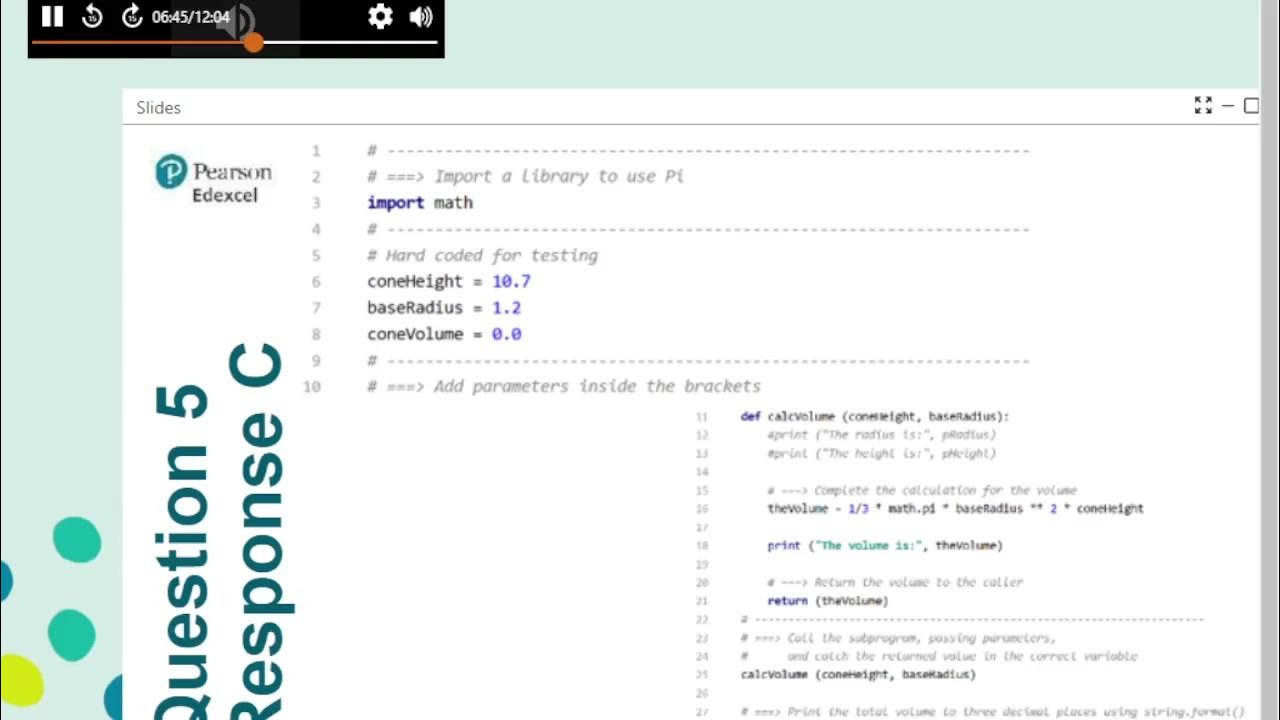Click the 'coneVolume = 0.0' line
Screen dimensions: 1280x720
tap(444, 334)
